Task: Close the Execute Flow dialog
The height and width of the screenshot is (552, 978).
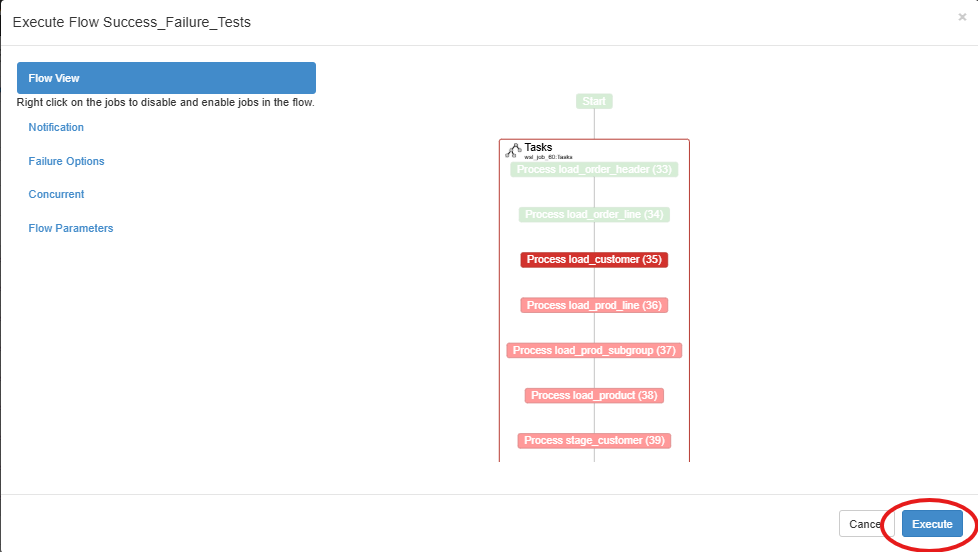Action: [962, 17]
